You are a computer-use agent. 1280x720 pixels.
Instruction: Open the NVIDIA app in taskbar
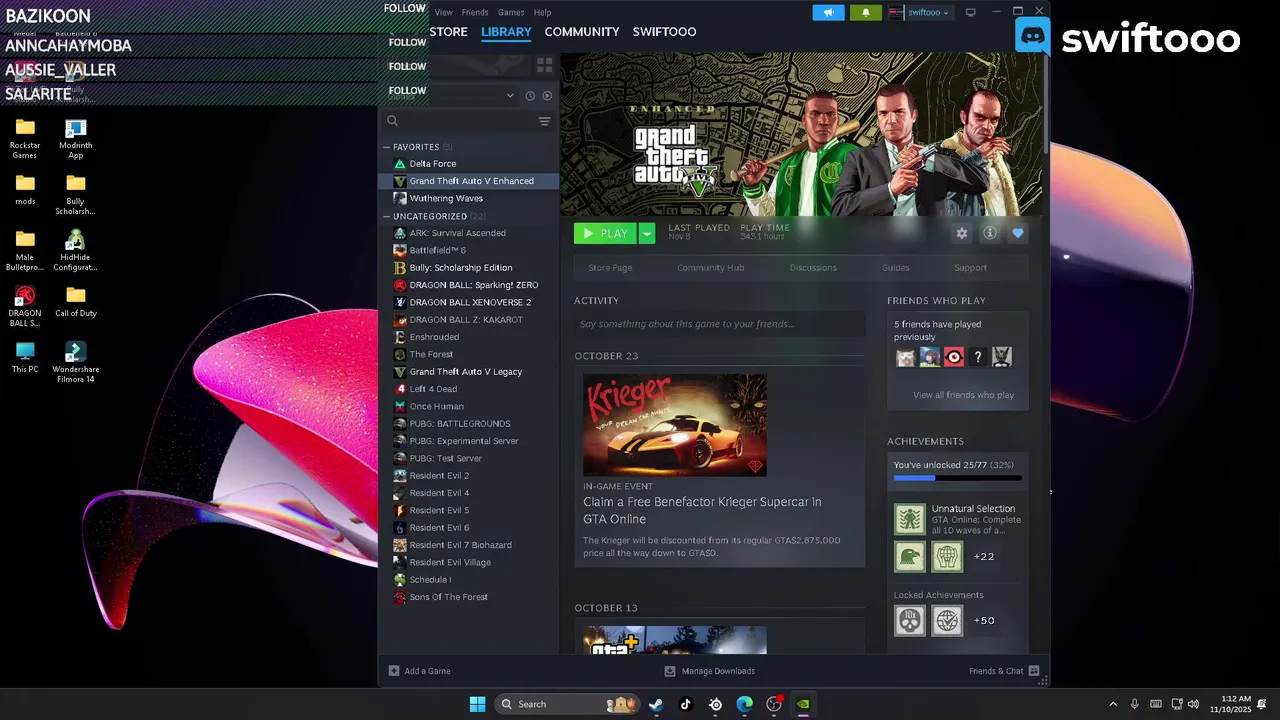[x=803, y=704]
